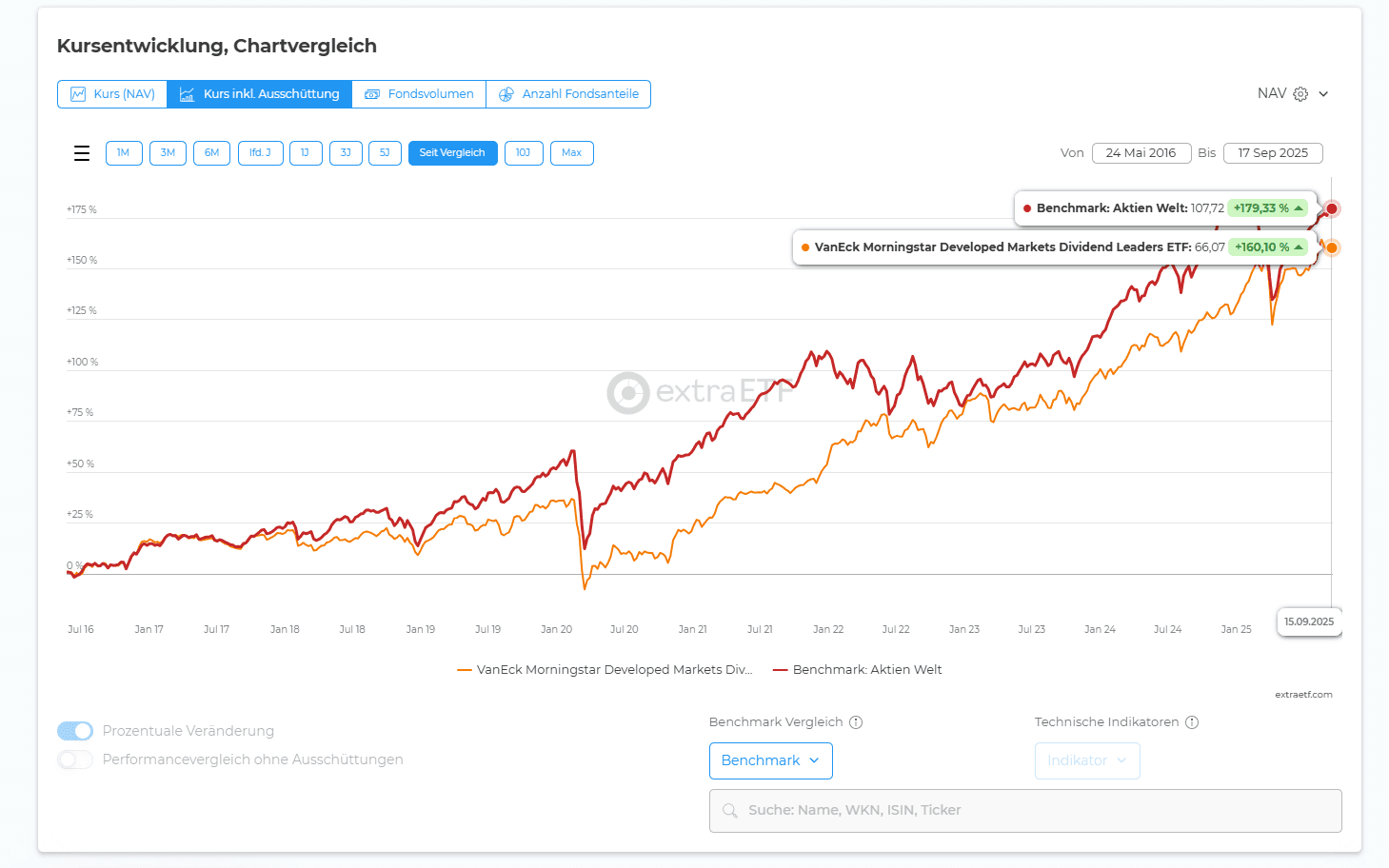The height and width of the screenshot is (868, 1389).
Task: Expand the NAV chevron dropdown
Action: tap(1323, 94)
